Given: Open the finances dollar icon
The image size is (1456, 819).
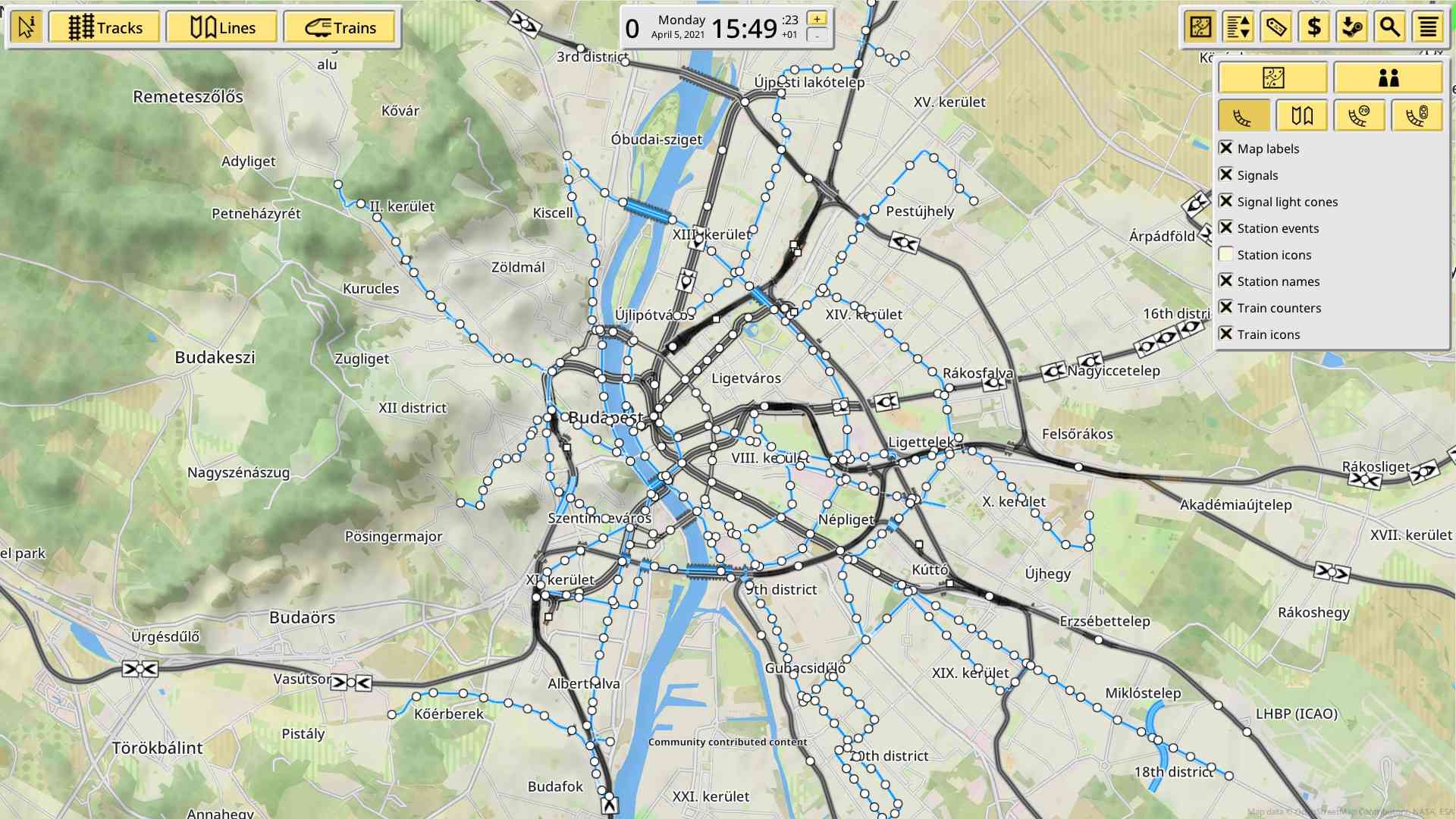Looking at the screenshot, I should point(1314,27).
